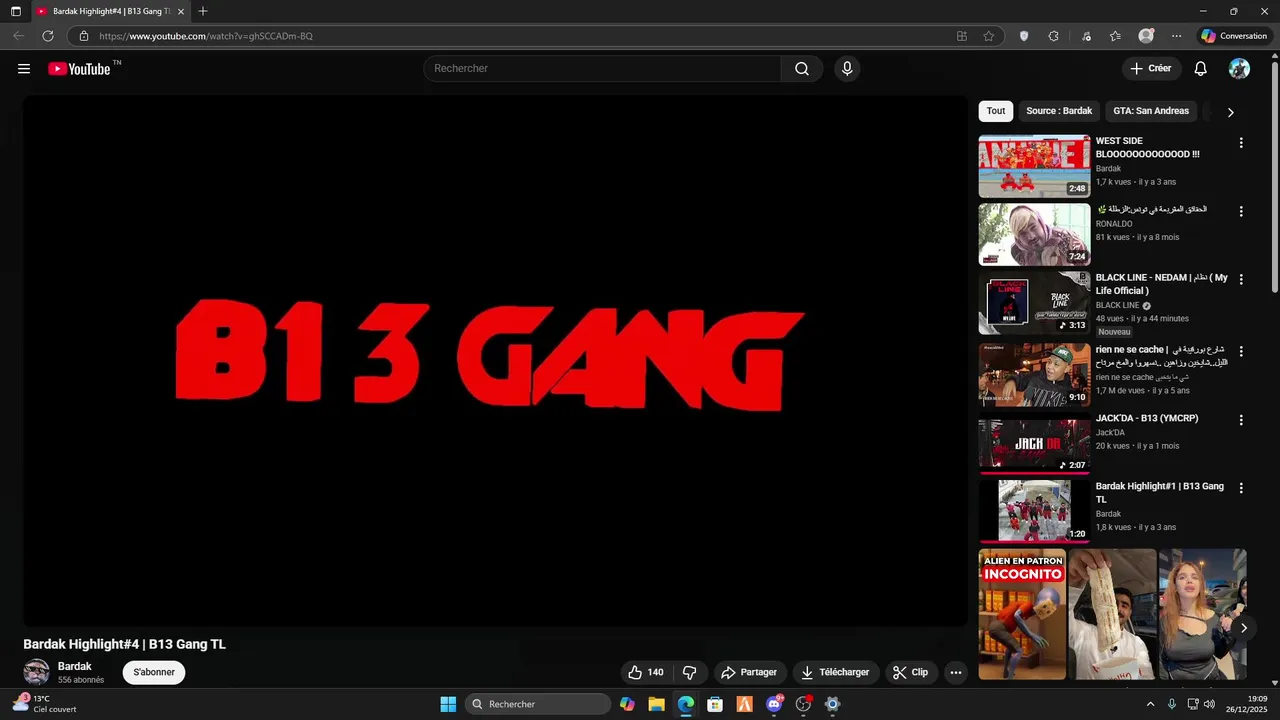Viewport: 1280px width, 720px height.
Task: Click the Télécharger download button
Action: [x=835, y=672]
